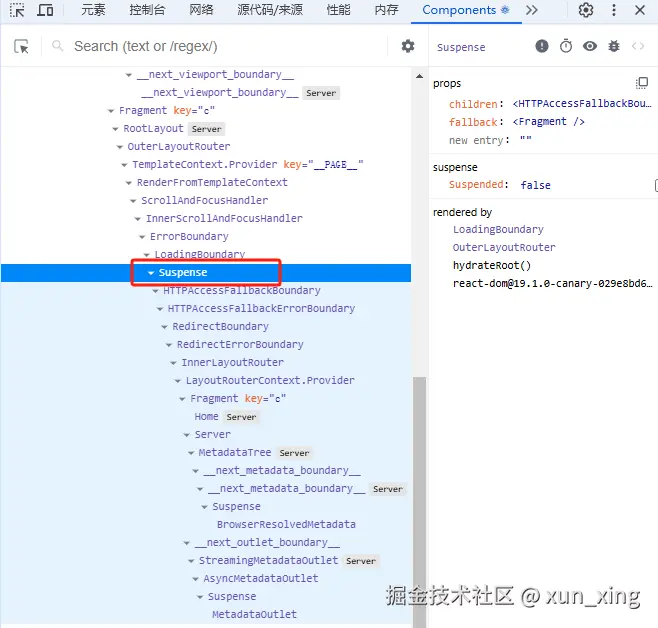This screenshot has height=628, width=658.
Task: Select Fragment key="c" above RootLayout
Action: pos(167,111)
